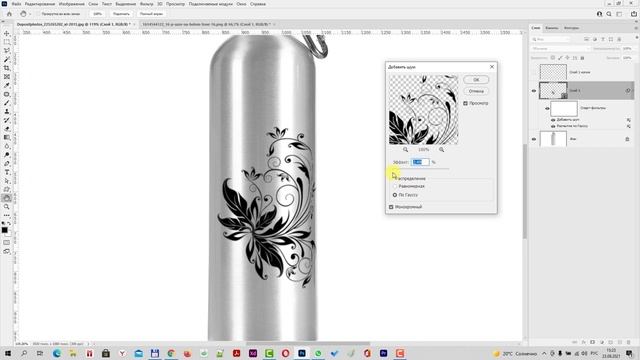Hide the Слой 1 layer eye icon

[534, 91]
